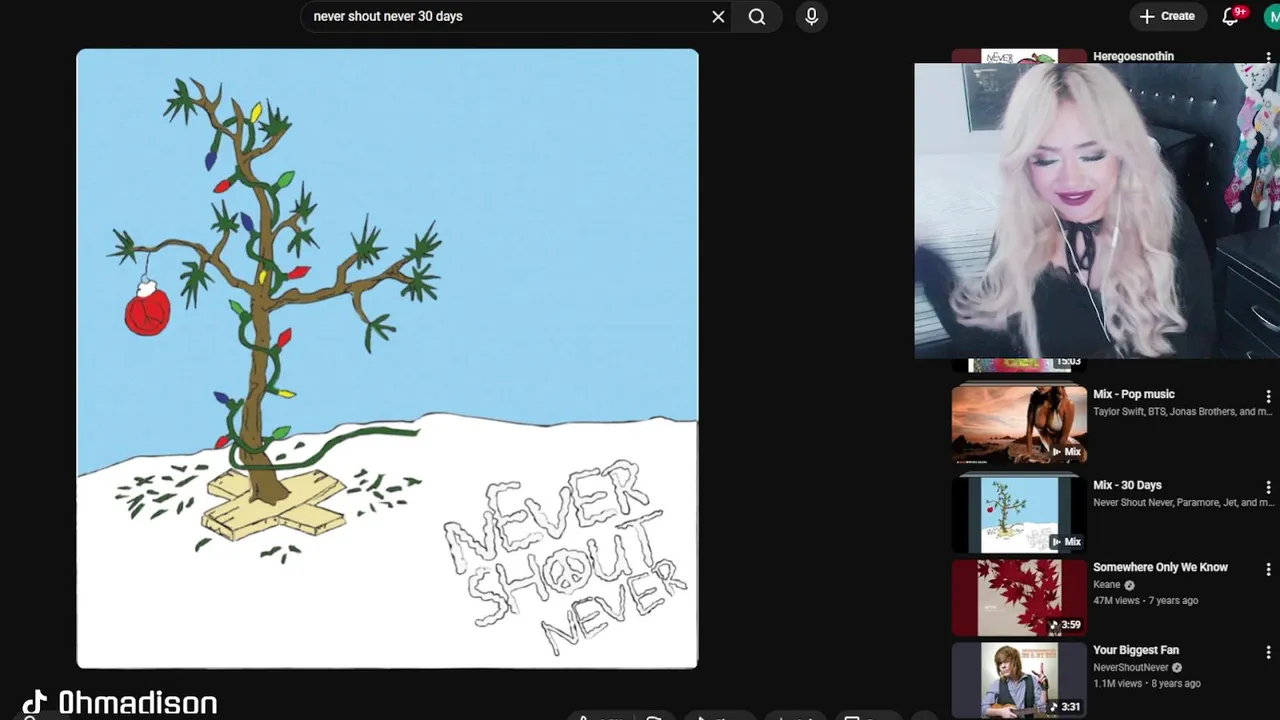Click the webcam overlay of streamer
1280x720 pixels.
click(1097, 210)
